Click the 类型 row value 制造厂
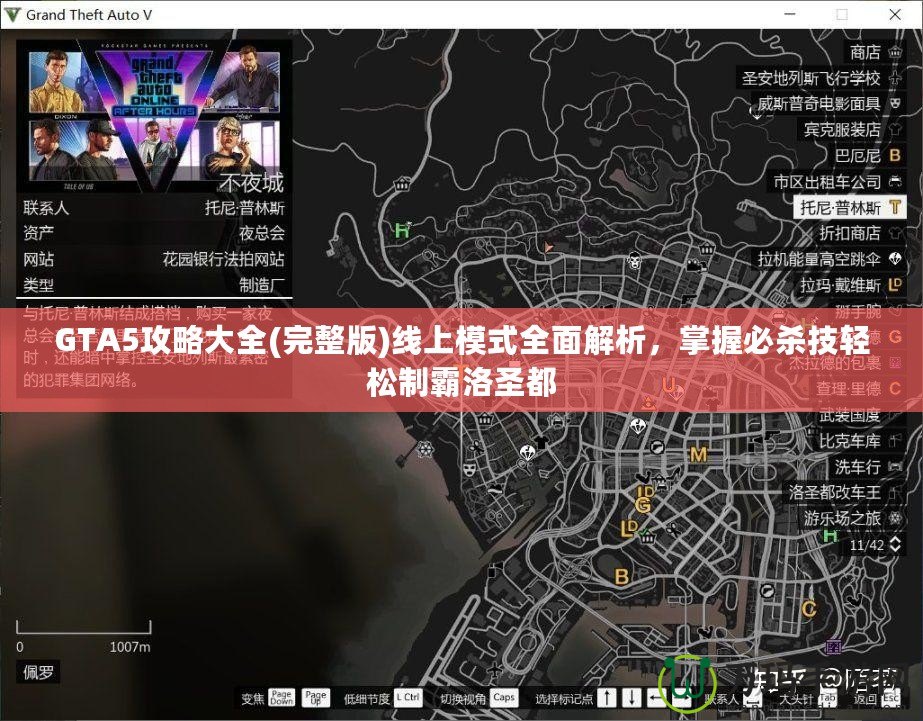The image size is (923, 721). [x=261, y=285]
